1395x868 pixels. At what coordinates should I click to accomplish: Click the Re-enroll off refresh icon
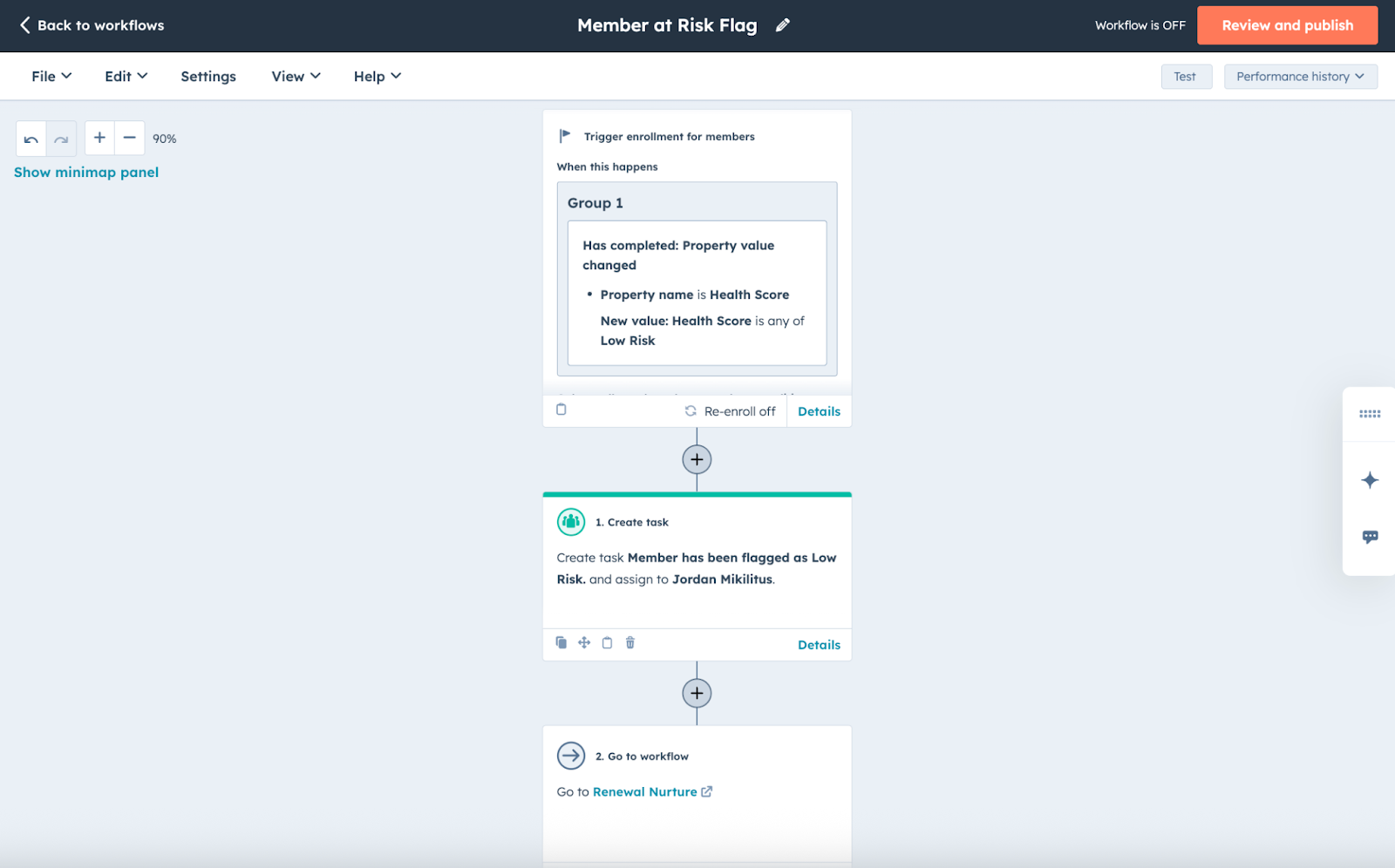(x=691, y=411)
